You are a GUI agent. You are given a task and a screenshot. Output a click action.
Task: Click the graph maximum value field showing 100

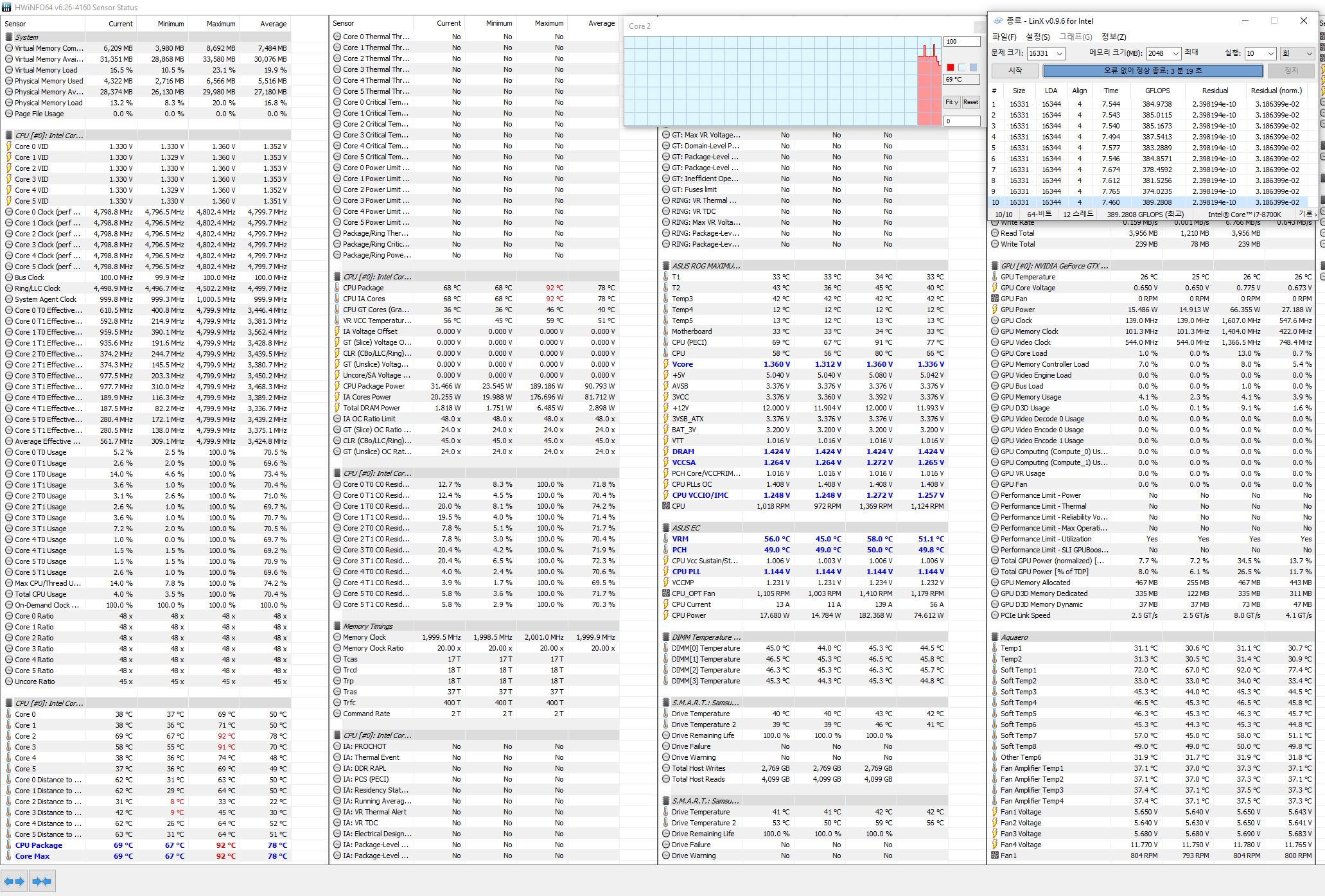click(x=961, y=42)
